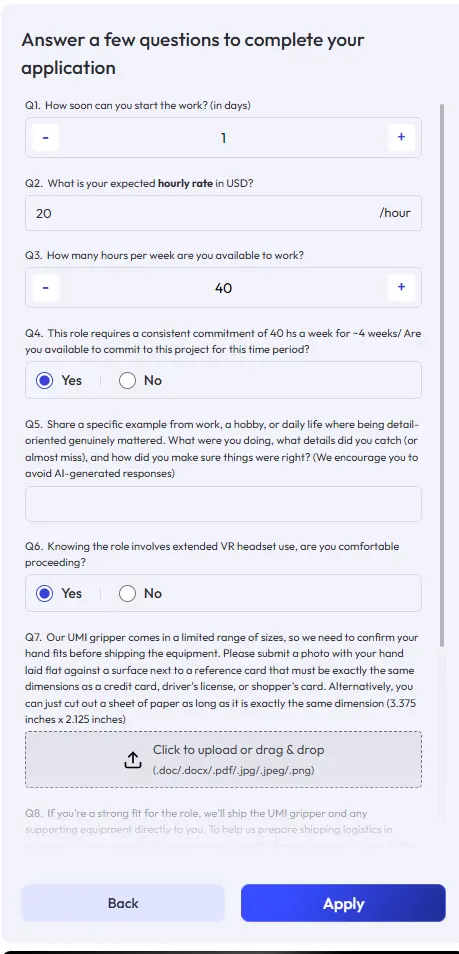Increase weekly hours using plus button

[401, 288]
